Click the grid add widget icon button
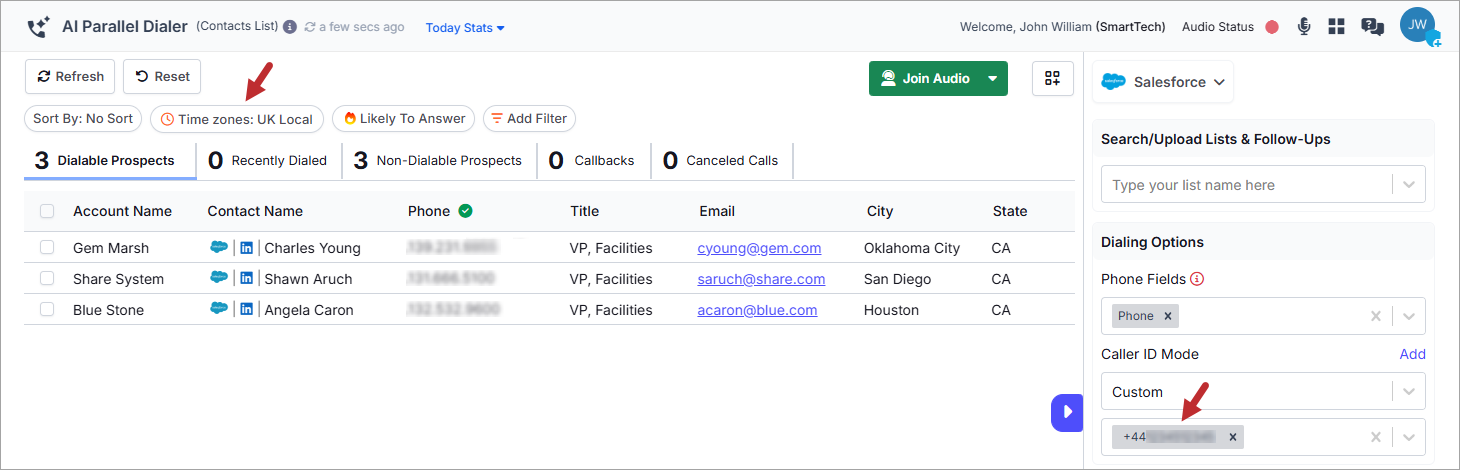 point(1052,78)
